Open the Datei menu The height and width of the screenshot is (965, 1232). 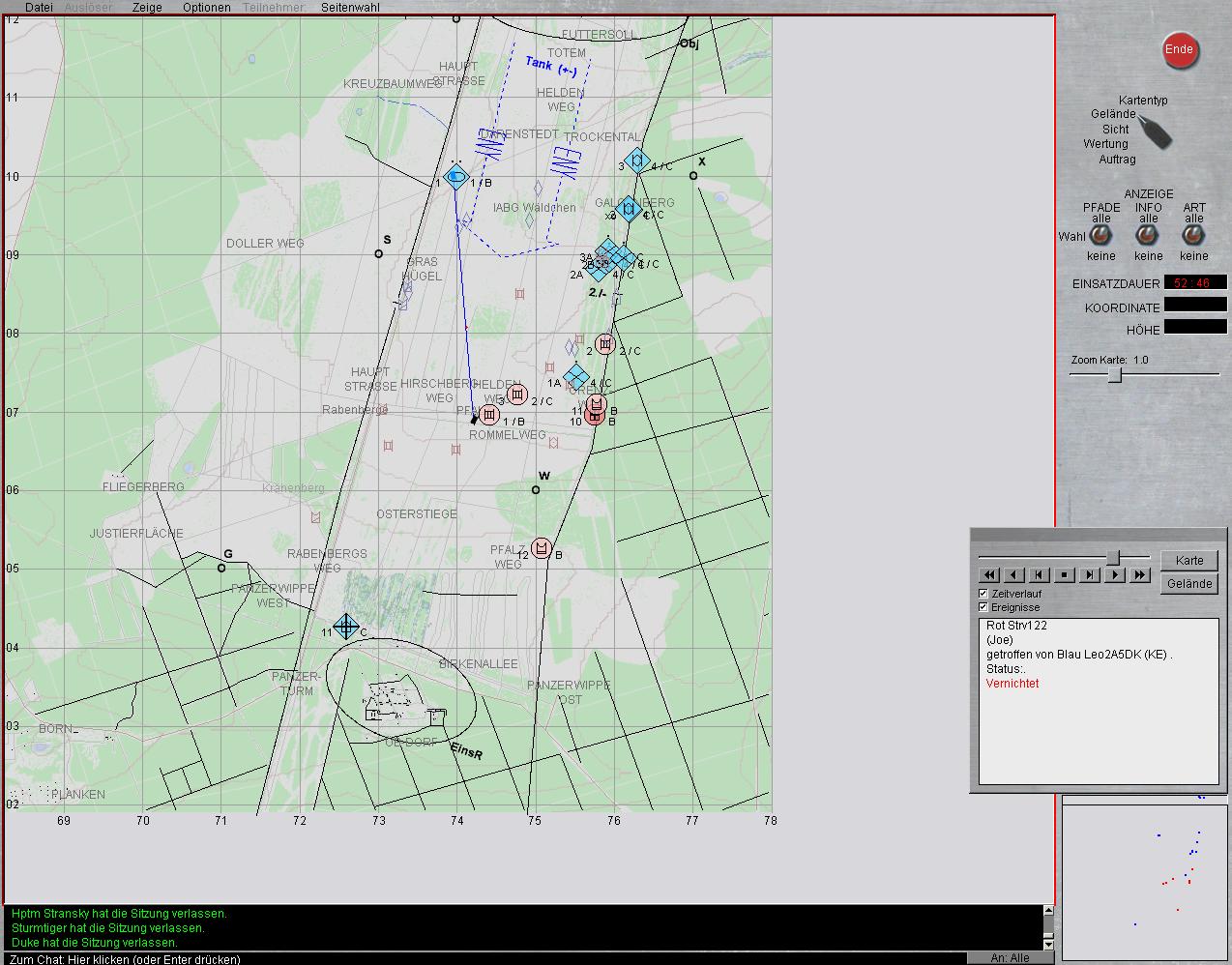tap(39, 7)
